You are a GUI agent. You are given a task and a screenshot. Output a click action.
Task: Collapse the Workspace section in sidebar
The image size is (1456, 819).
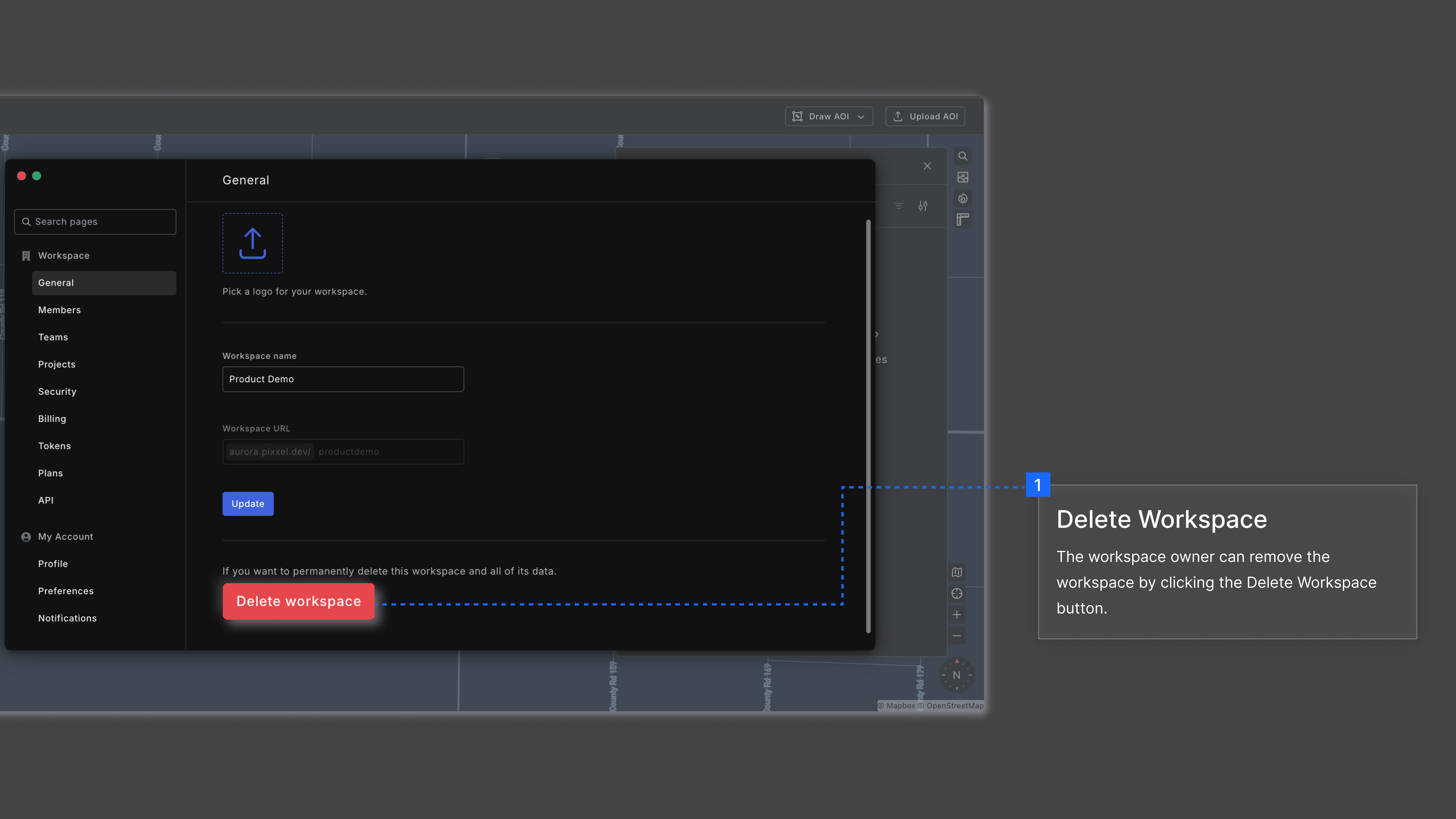[x=63, y=256]
